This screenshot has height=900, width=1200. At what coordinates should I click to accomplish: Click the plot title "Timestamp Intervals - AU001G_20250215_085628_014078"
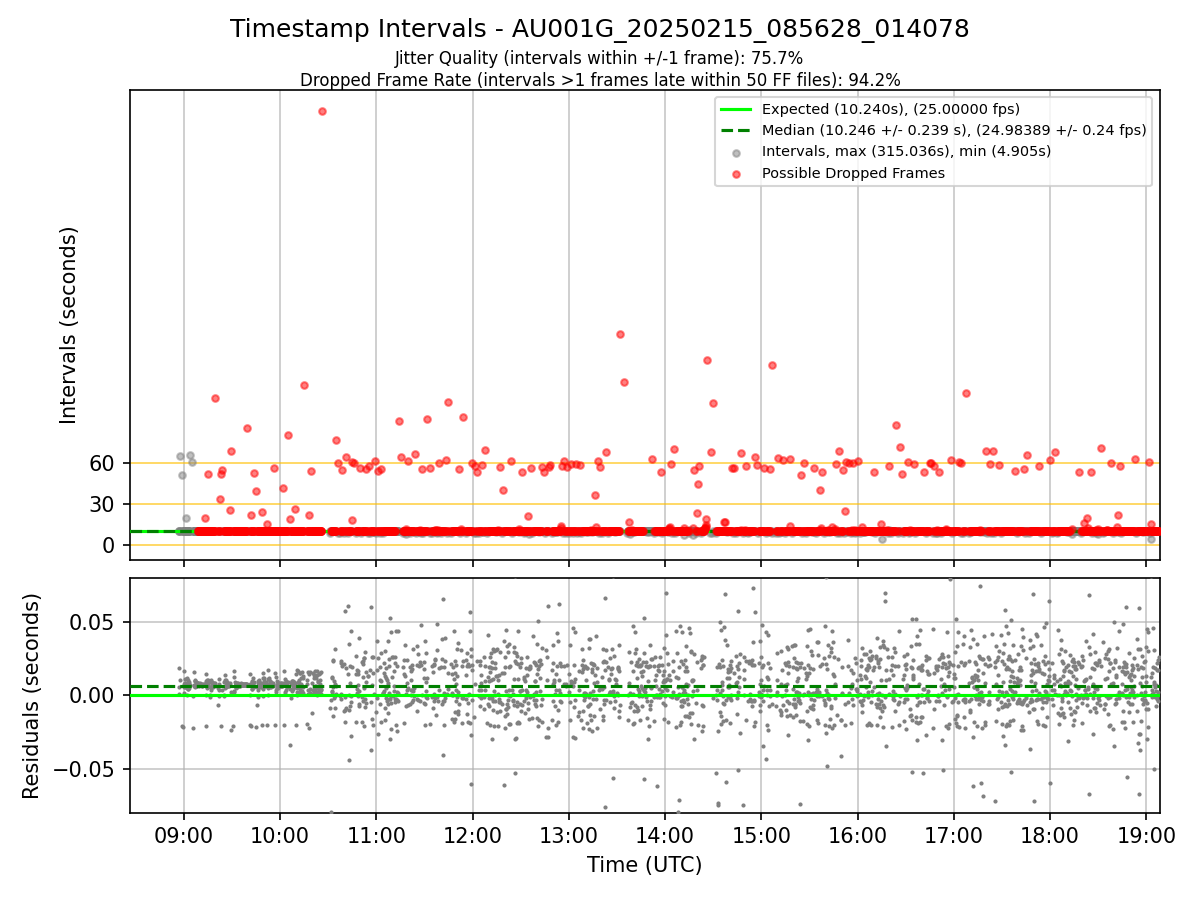tap(600, 29)
